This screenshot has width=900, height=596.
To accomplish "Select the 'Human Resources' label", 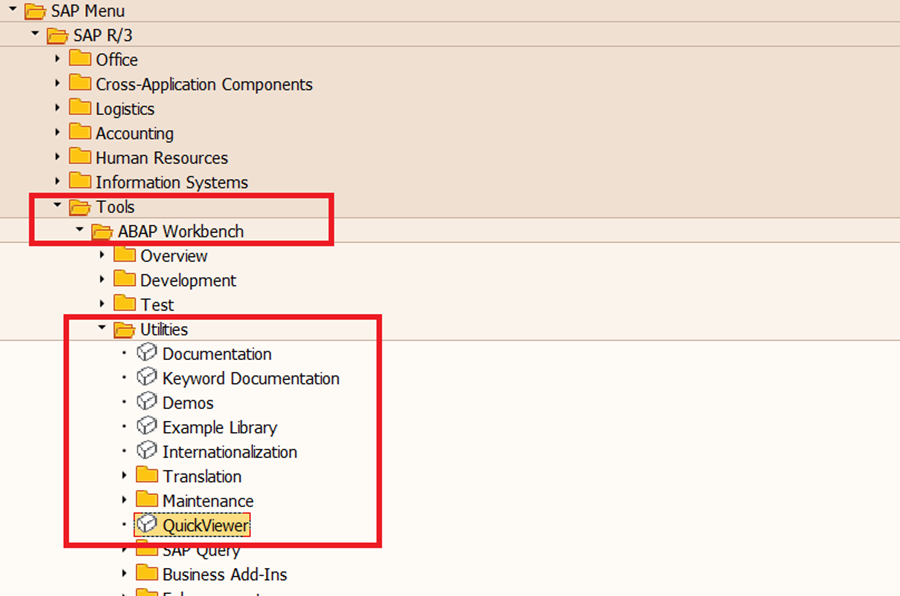I will click(x=162, y=158).
